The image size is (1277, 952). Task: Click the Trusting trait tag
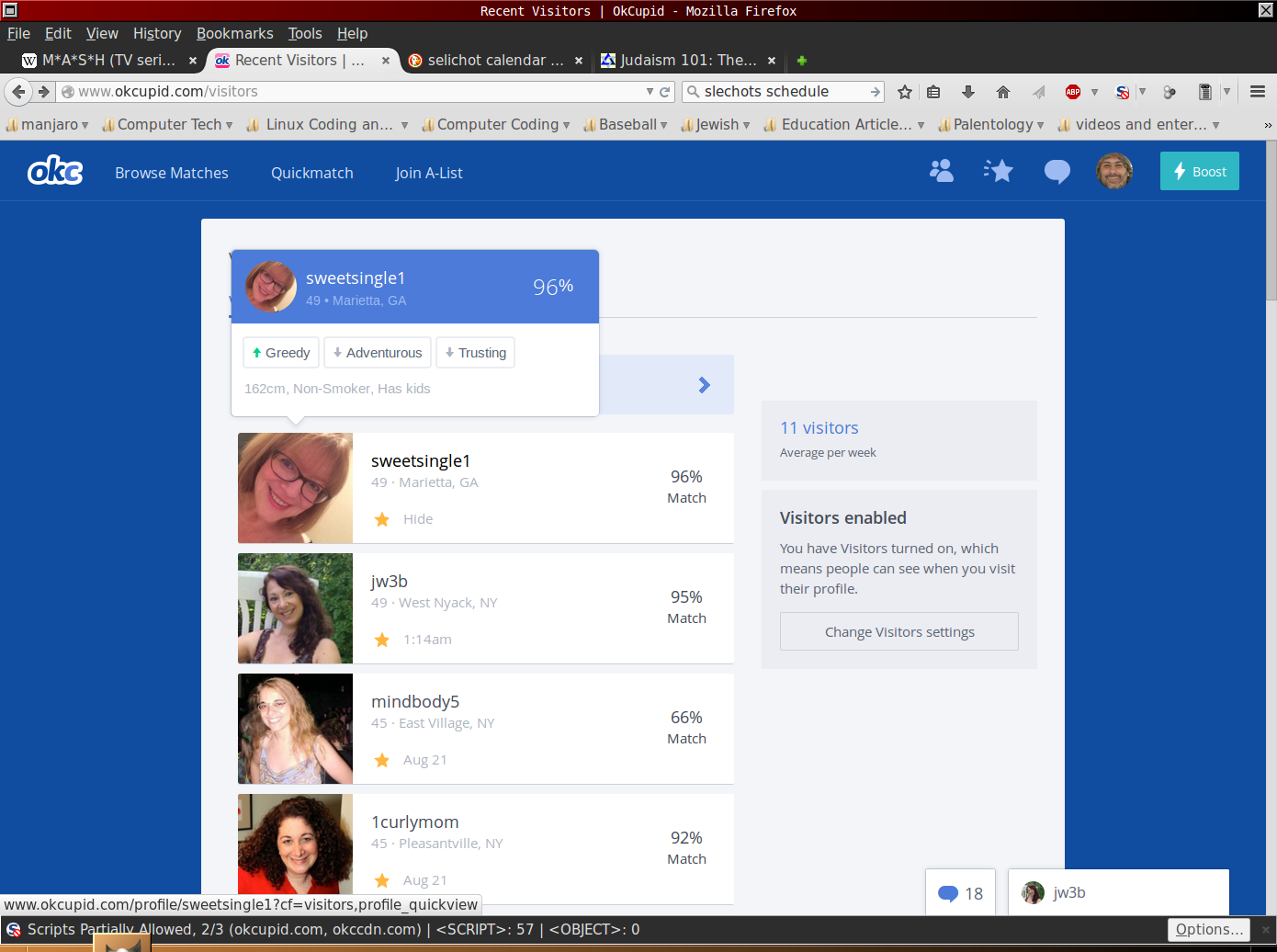coord(476,353)
